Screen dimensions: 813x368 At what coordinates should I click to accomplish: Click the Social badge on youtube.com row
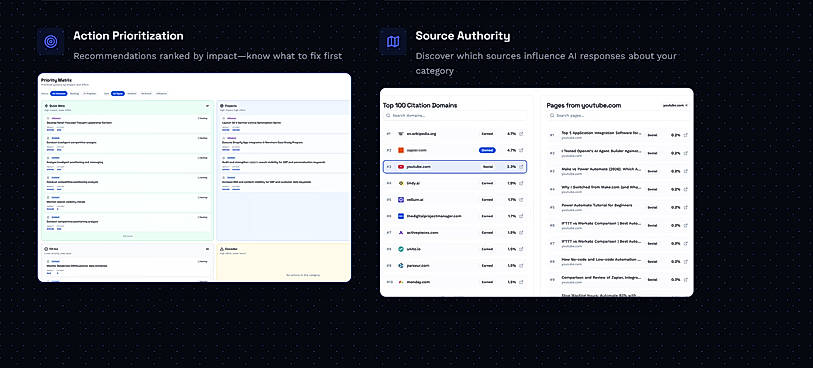pyautogui.click(x=487, y=167)
